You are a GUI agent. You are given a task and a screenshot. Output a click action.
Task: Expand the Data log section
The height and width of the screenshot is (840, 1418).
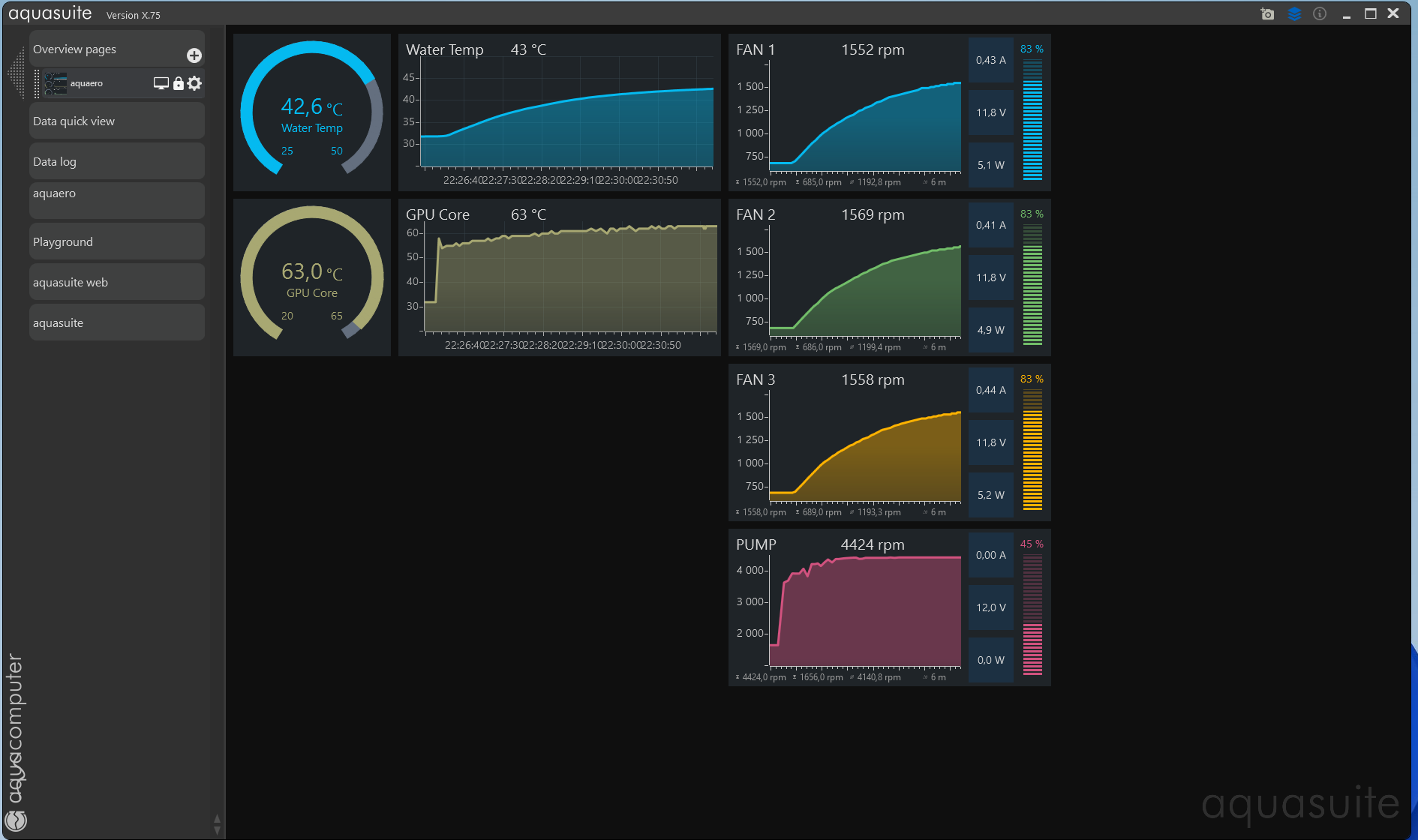pos(117,161)
